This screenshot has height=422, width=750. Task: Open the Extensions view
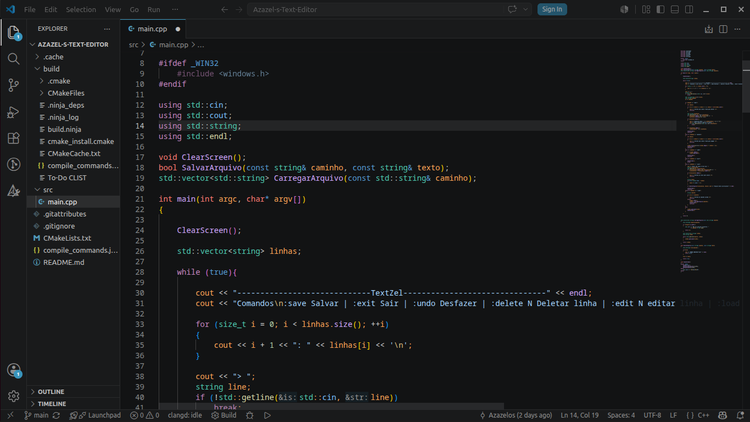(x=13, y=138)
